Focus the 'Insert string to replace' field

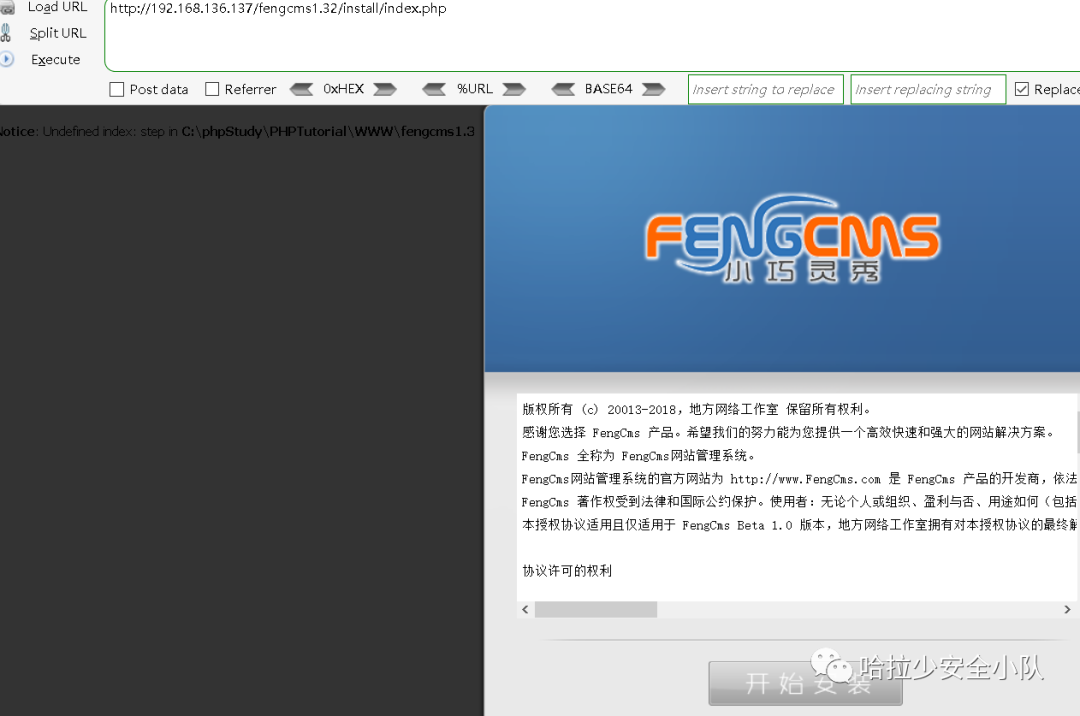click(x=766, y=90)
